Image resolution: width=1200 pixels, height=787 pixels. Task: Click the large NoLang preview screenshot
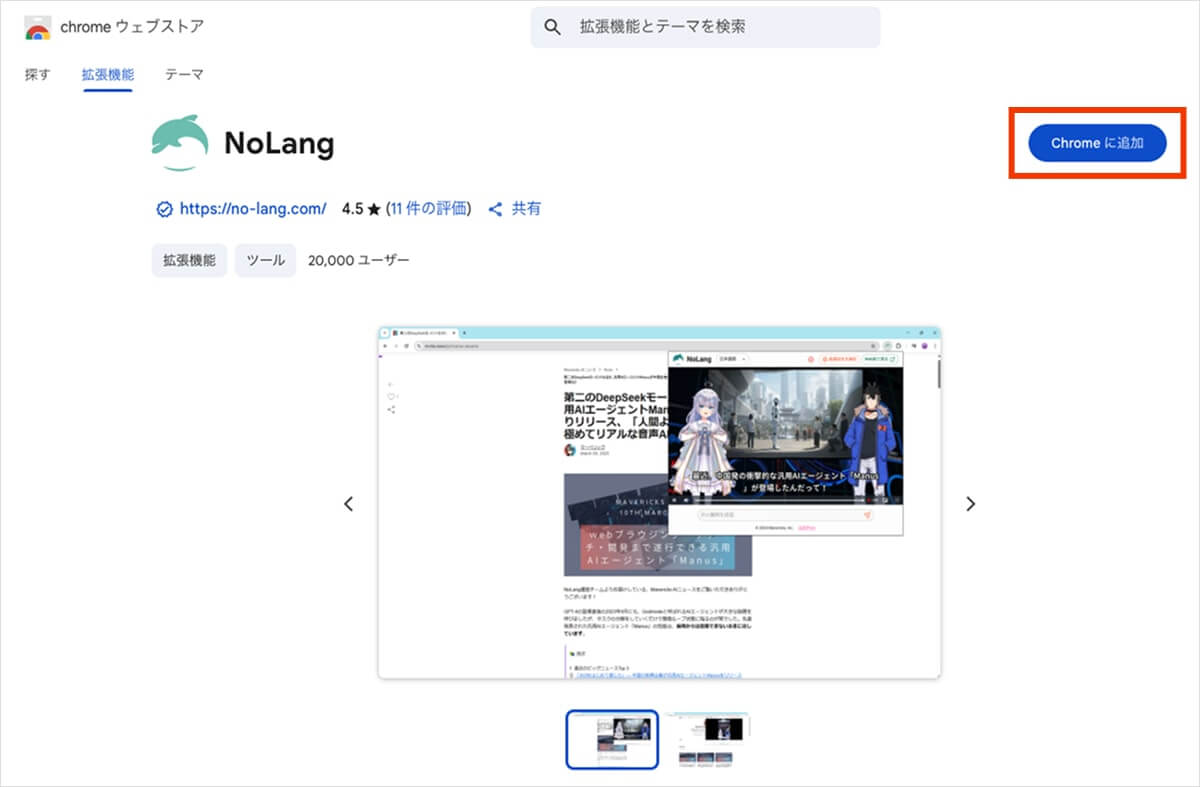coord(659,503)
